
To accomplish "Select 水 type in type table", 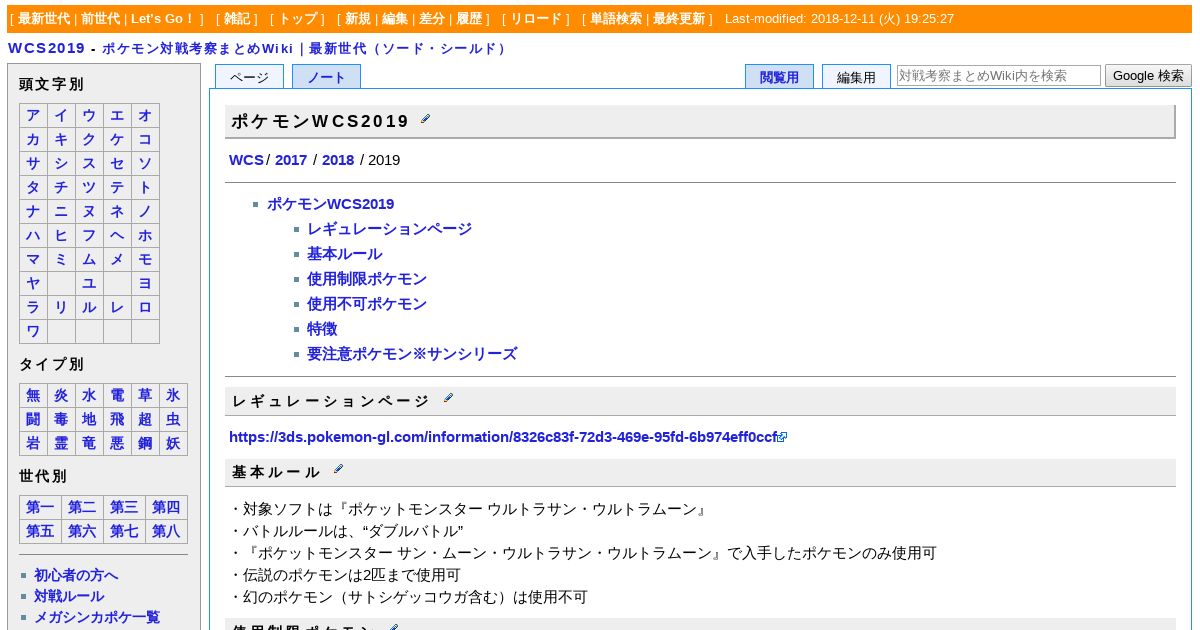I will point(89,396).
